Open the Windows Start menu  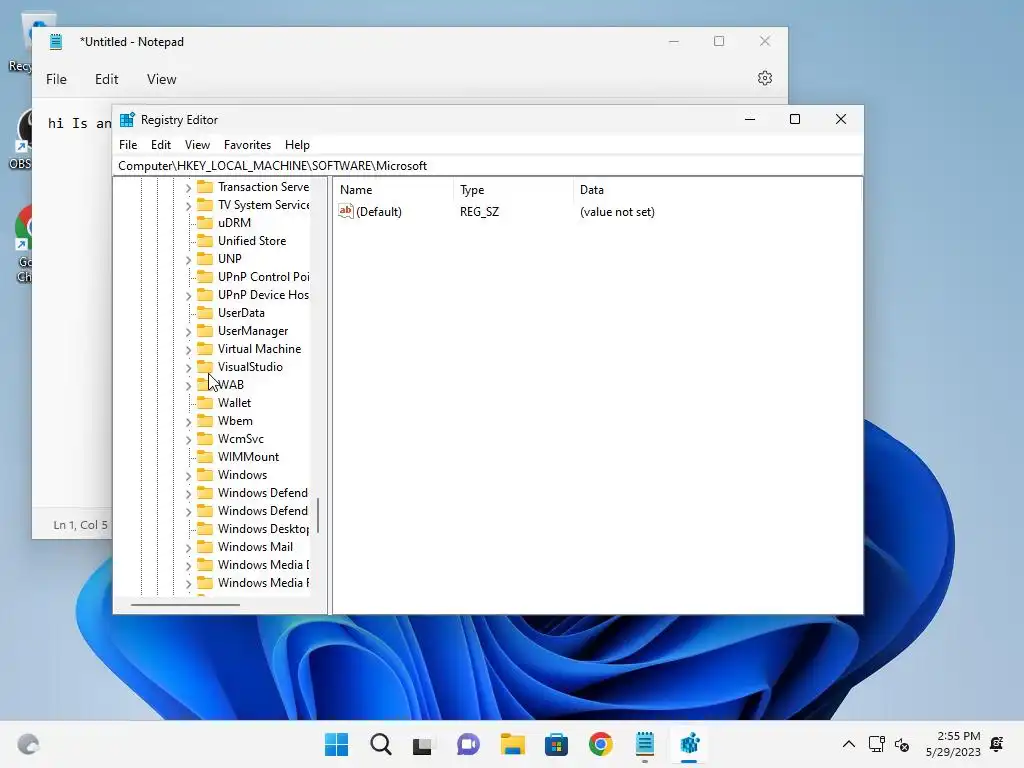pyautogui.click(x=336, y=744)
